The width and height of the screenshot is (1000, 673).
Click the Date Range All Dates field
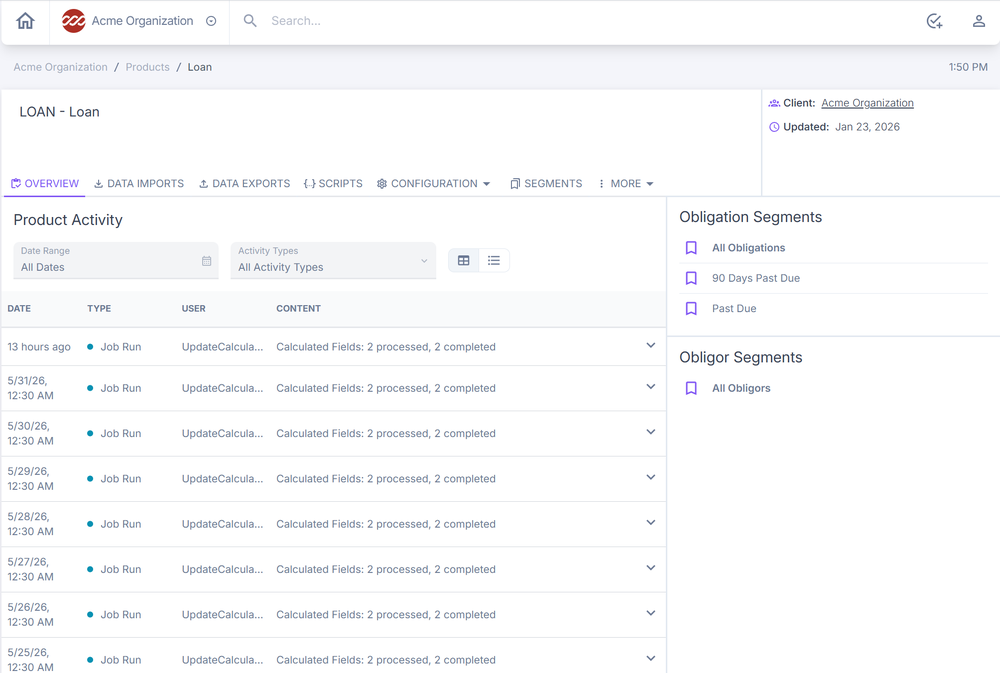[x=116, y=260]
